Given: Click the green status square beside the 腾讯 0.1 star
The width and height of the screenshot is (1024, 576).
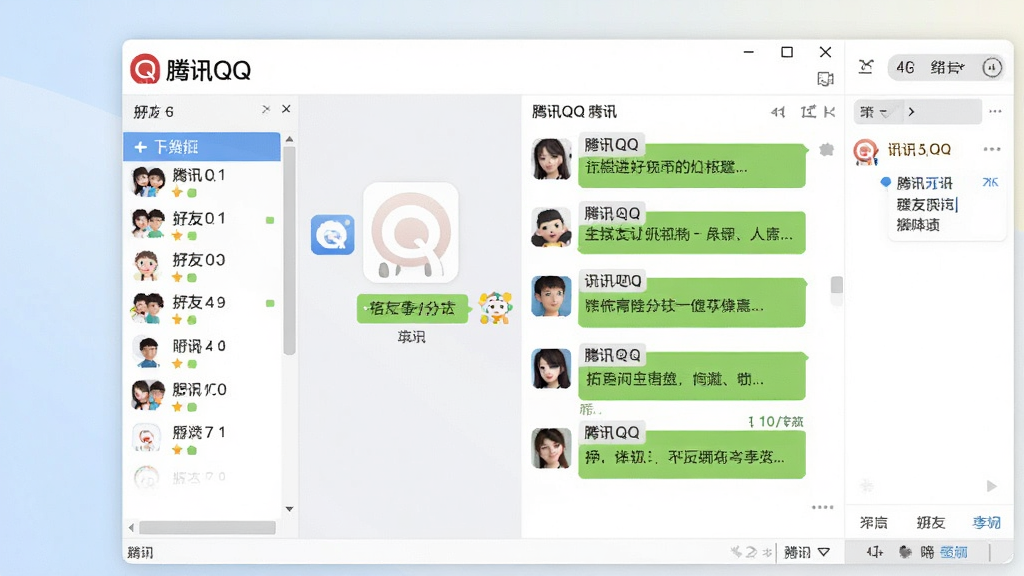Looking at the screenshot, I should tap(192, 193).
